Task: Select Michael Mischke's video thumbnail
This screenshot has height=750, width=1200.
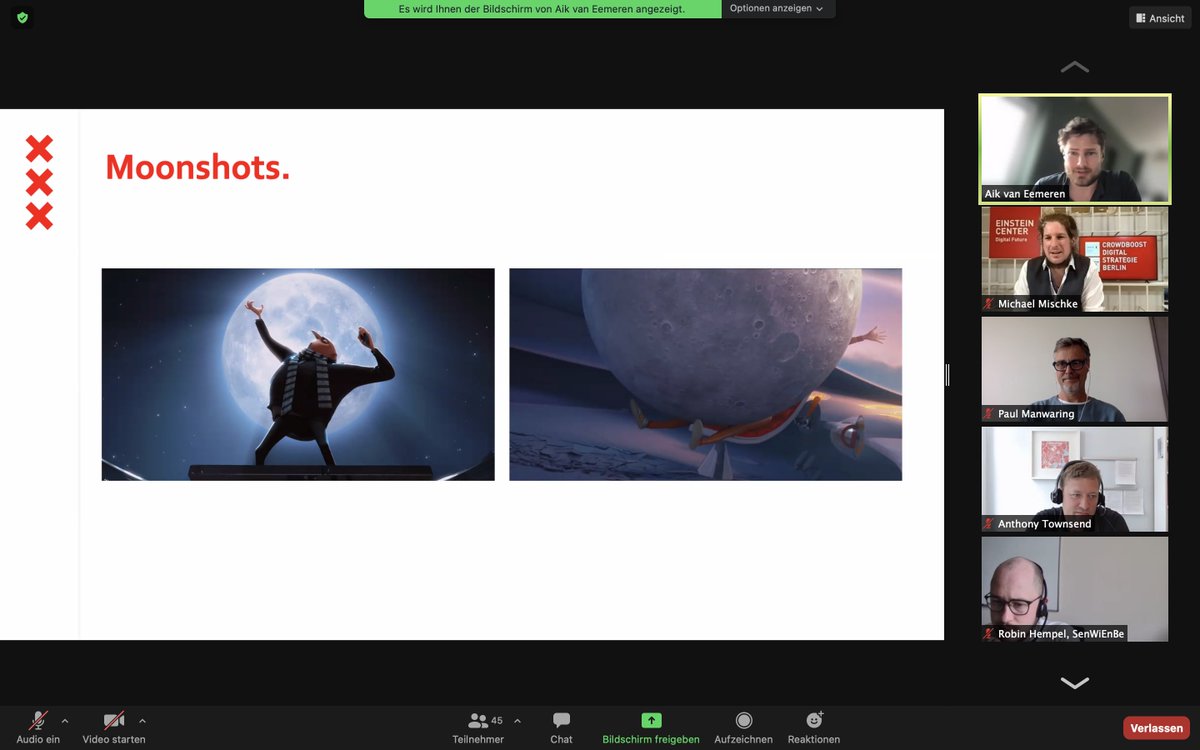Action: point(1075,259)
